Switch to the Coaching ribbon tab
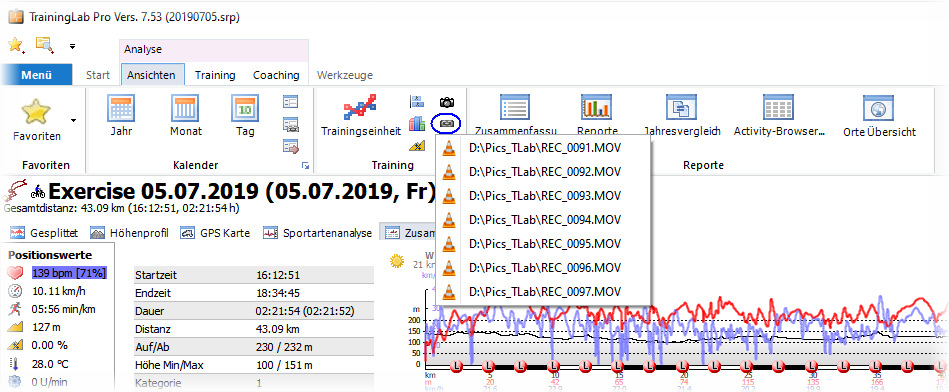949x392 pixels. pos(276,76)
